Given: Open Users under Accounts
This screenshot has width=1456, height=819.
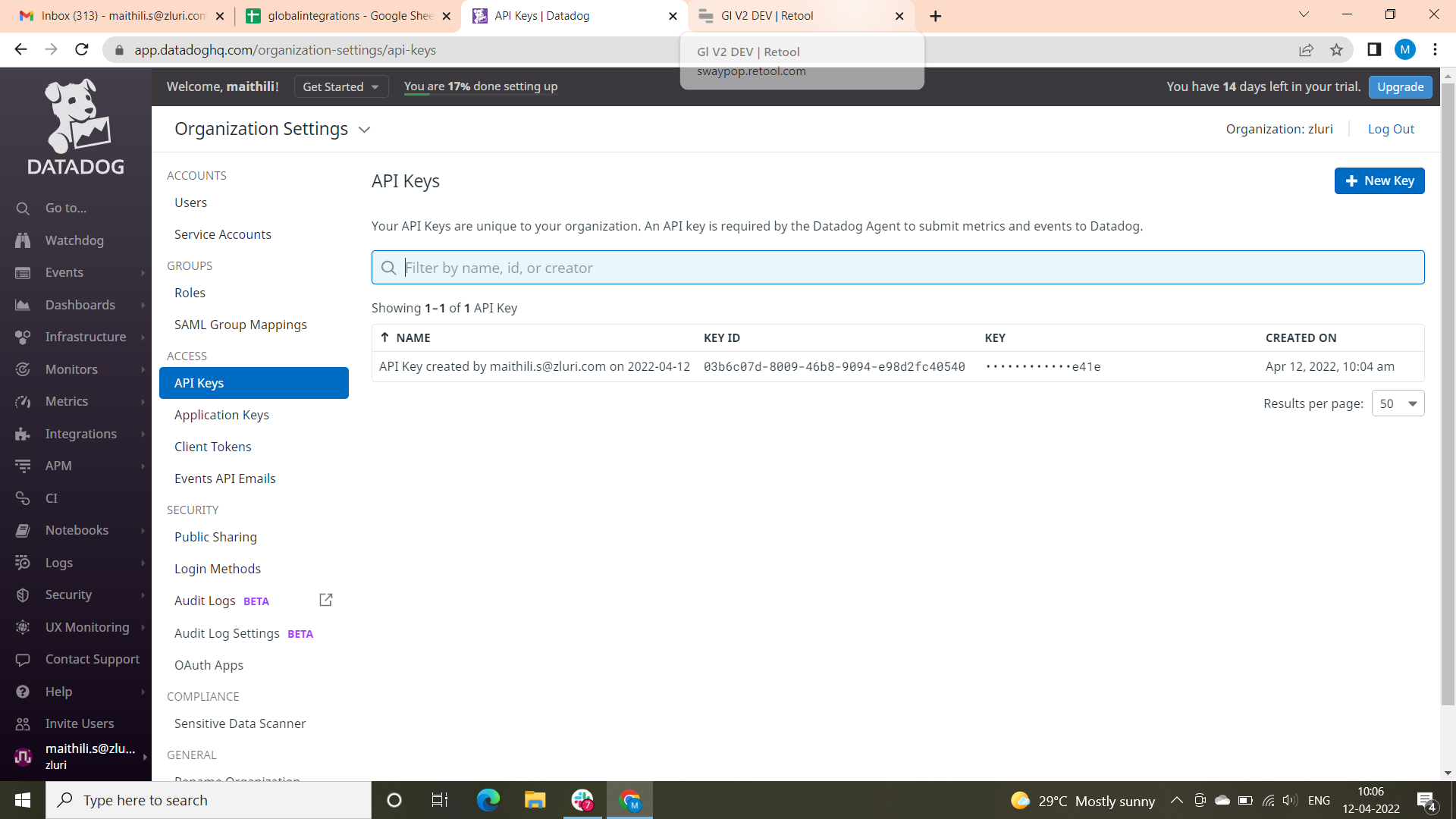Looking at the screenshot, I should coord(190,202).
